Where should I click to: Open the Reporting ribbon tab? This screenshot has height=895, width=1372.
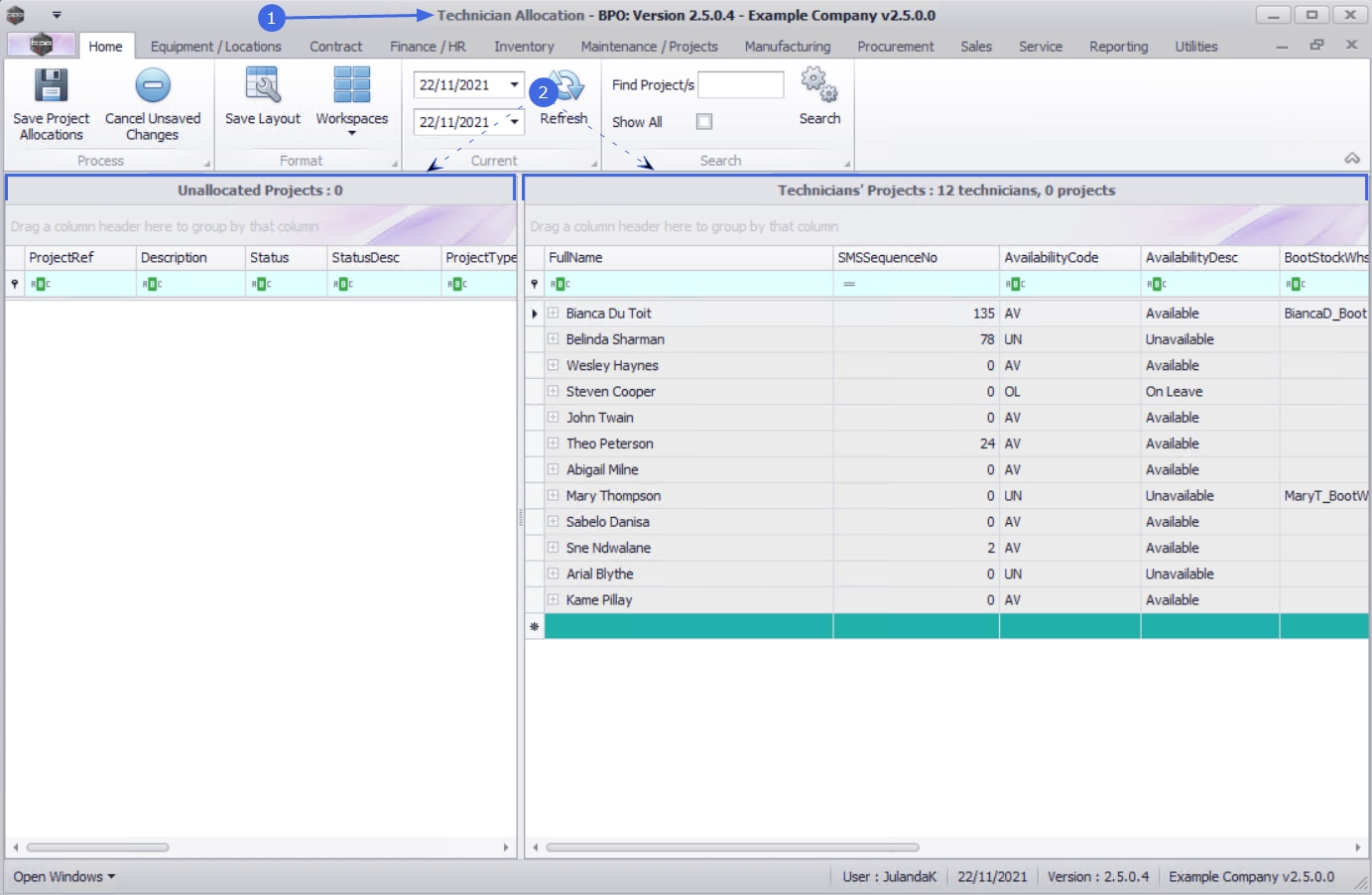(1119, 47)
